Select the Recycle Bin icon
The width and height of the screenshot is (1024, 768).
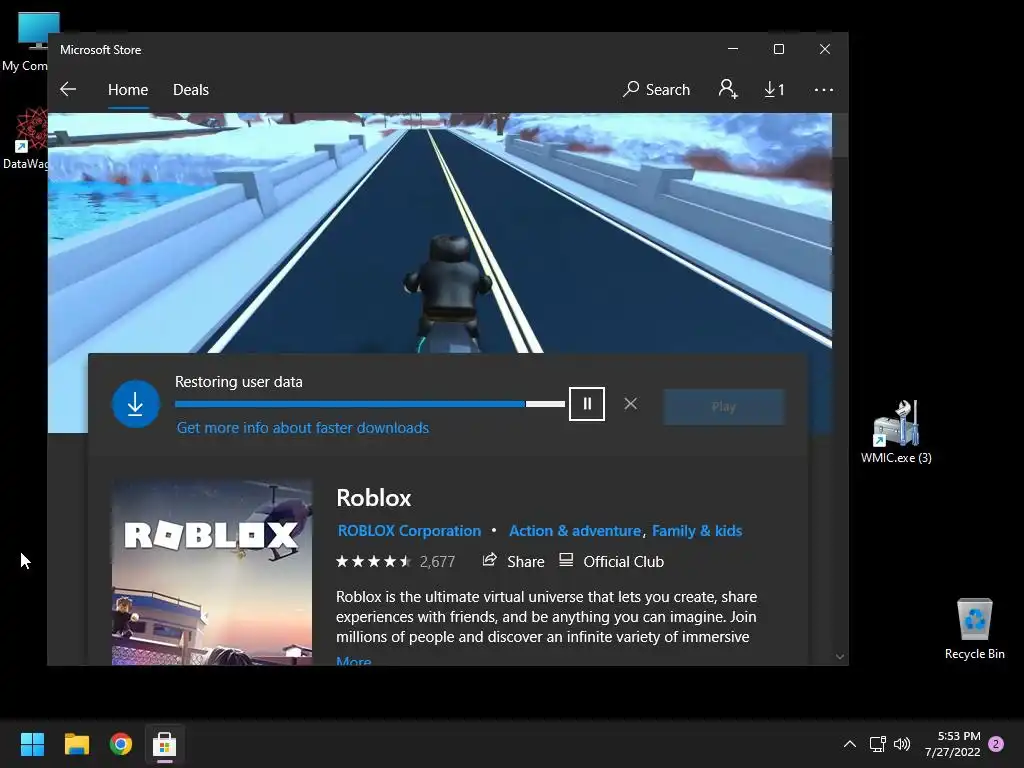[x=974, y=629]
